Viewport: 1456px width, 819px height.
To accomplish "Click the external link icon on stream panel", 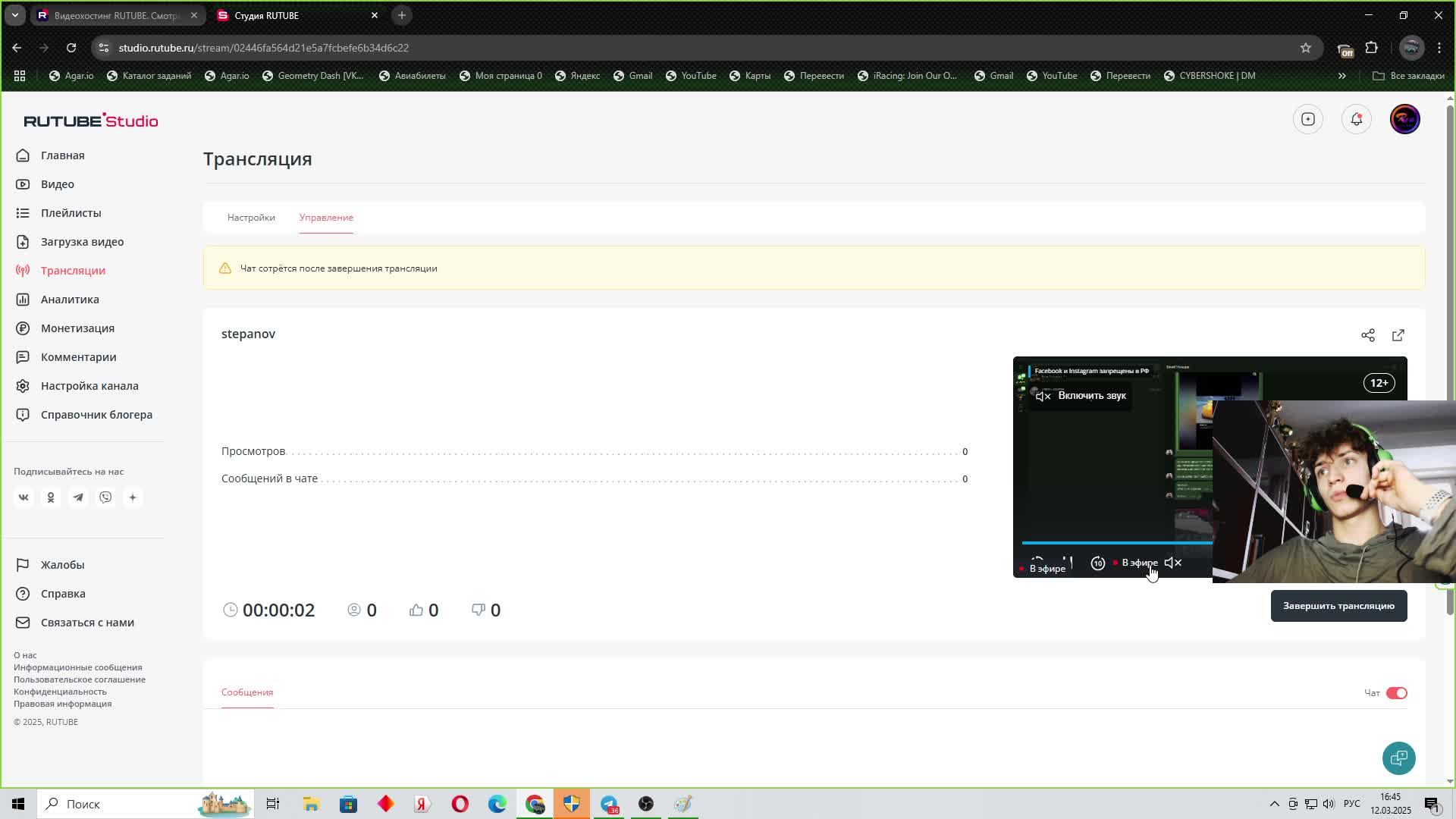I will click(x=1398, y=335).
